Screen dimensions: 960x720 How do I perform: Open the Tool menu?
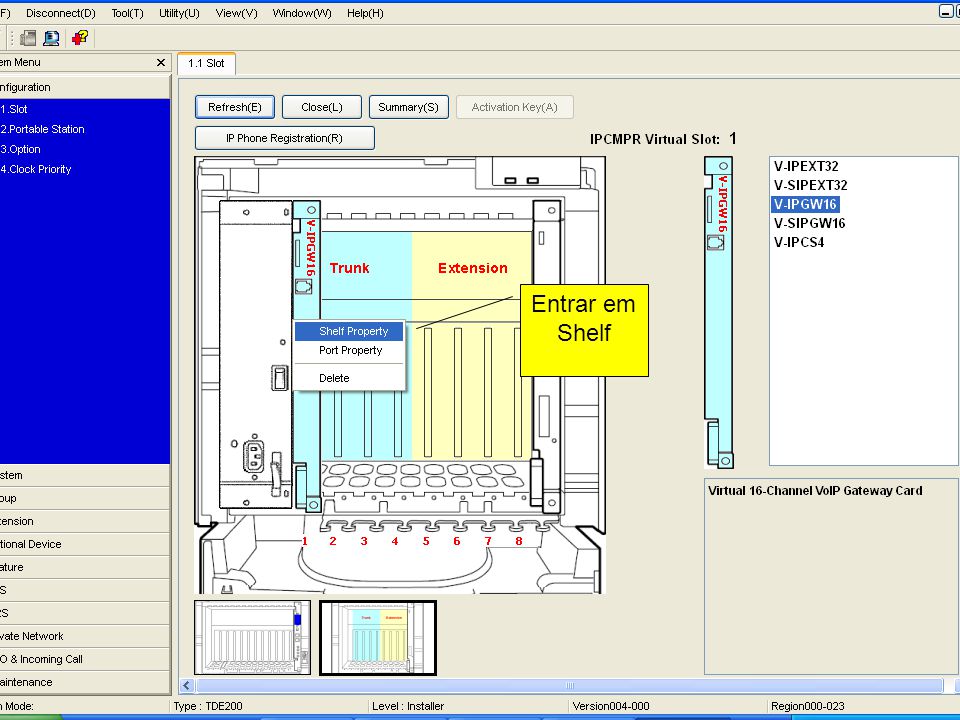[127, 13]
